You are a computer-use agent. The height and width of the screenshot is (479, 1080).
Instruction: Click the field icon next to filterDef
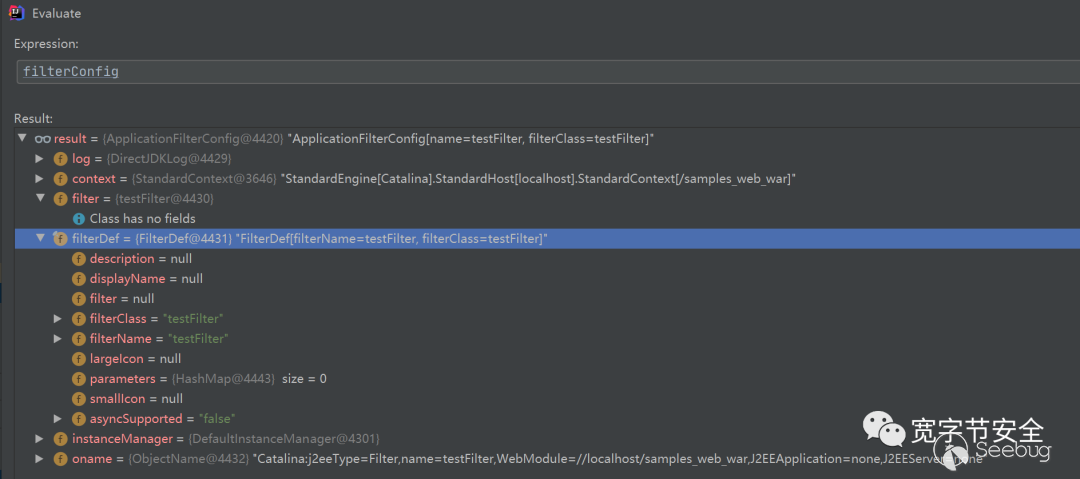click(x=61, y=238)
